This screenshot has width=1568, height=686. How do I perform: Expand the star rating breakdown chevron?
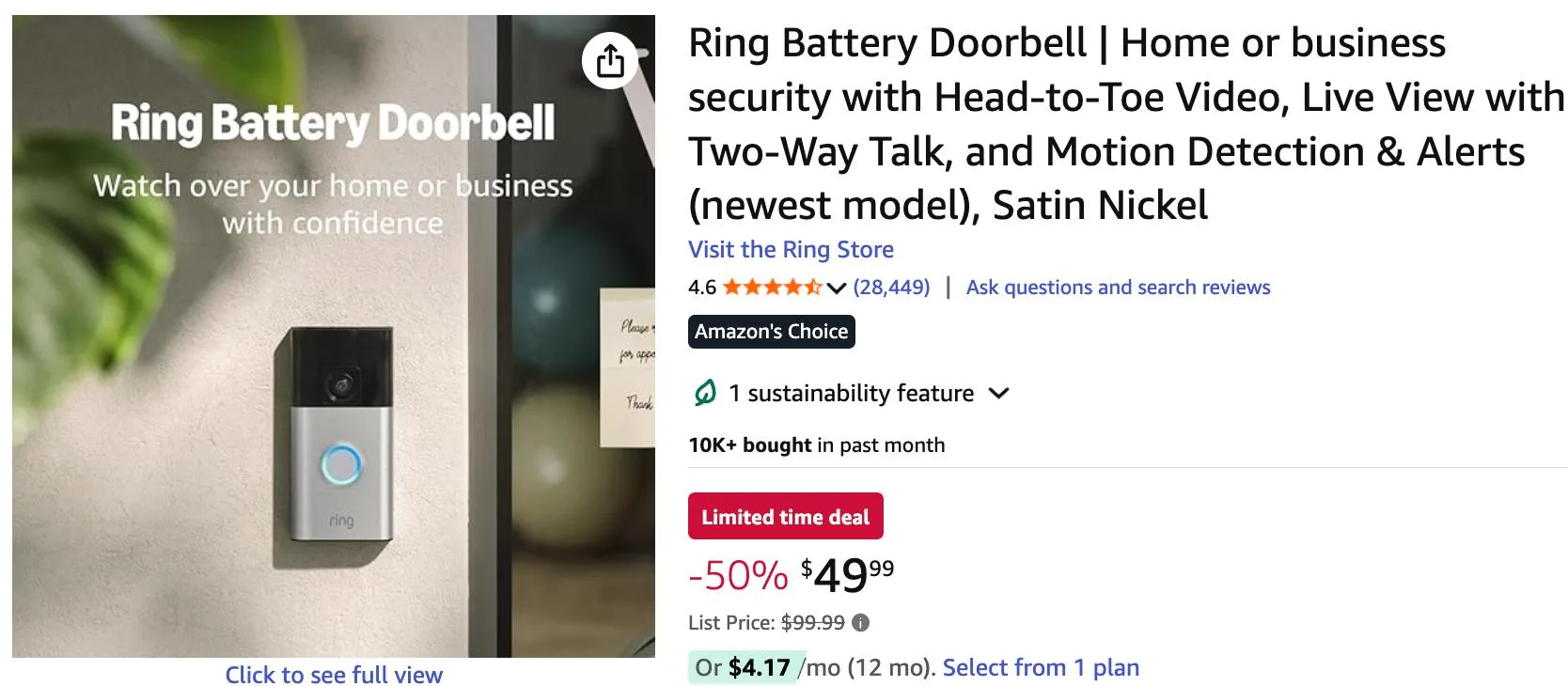pyautogui.click(x=835, y=289)
